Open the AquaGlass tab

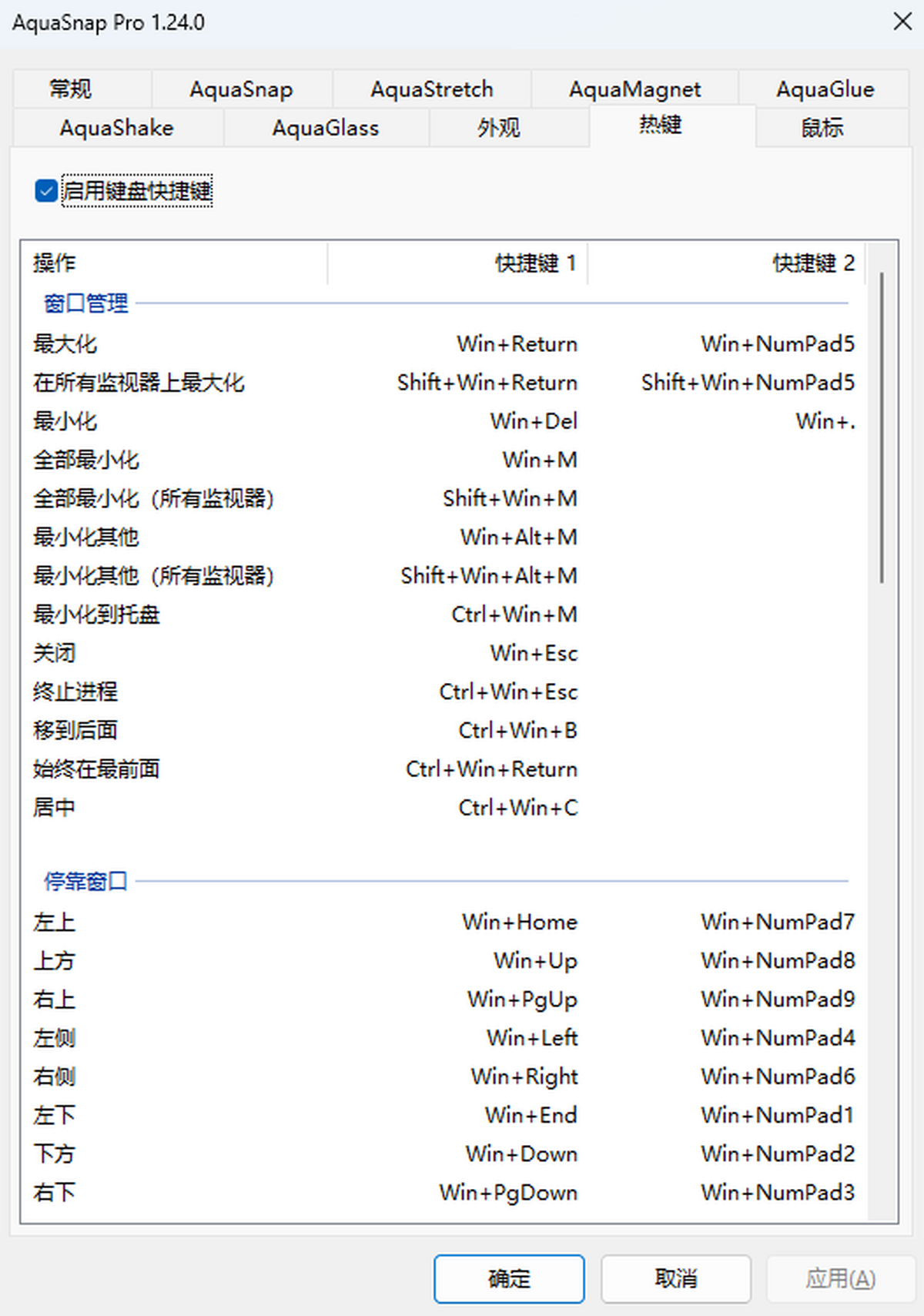[x=326, y=128]
